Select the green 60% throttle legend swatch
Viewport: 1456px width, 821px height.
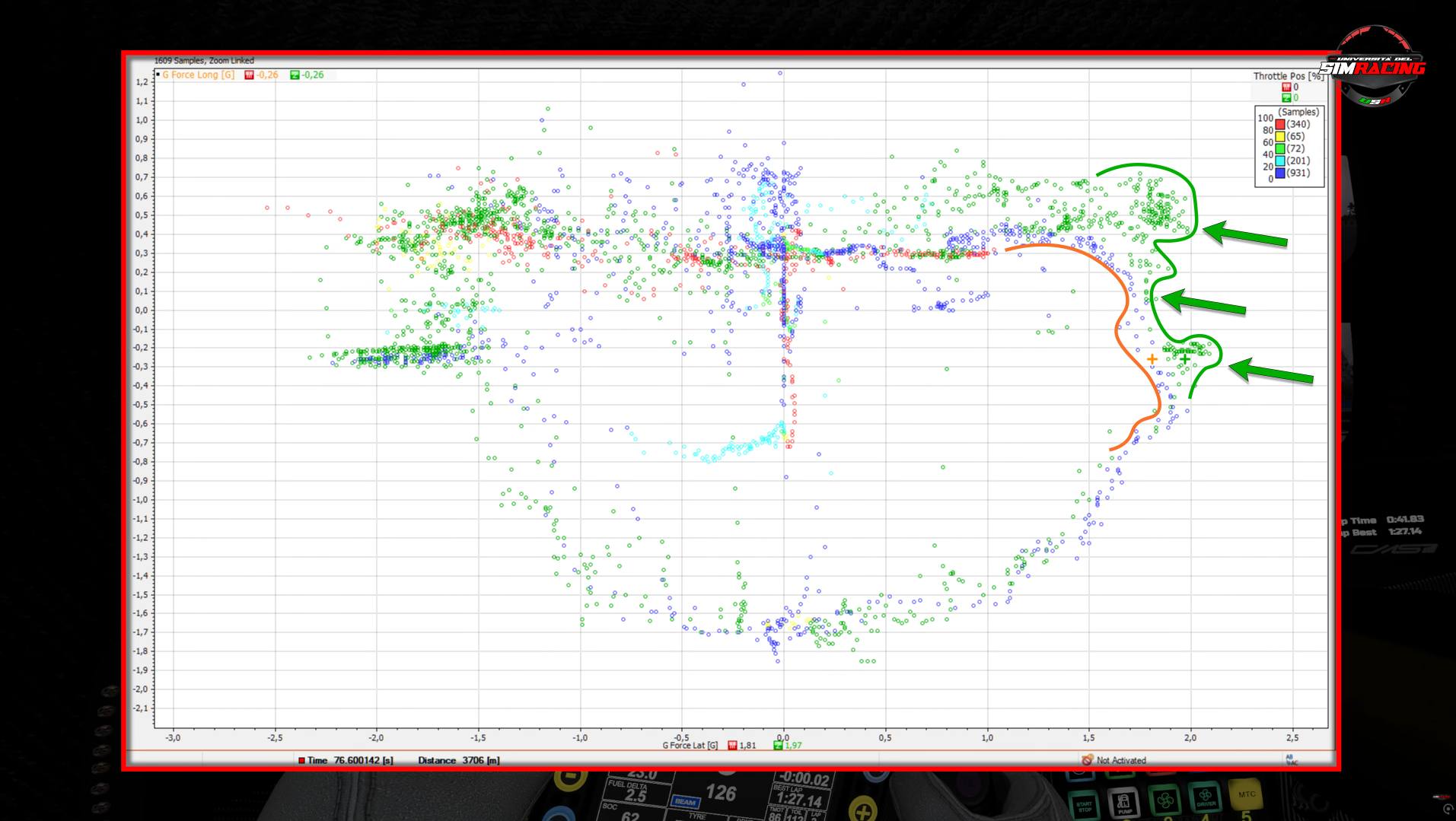pos(1280,148)
